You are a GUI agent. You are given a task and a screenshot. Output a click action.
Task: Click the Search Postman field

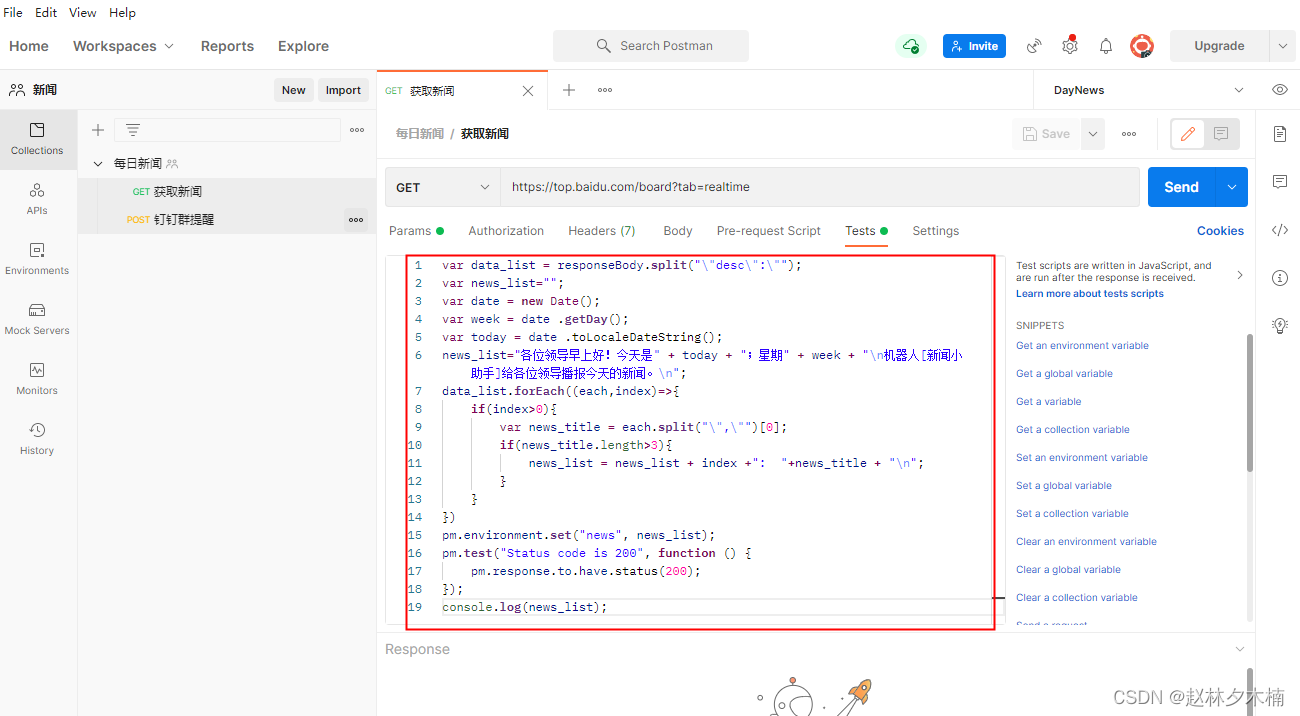(x=651, y=46)
